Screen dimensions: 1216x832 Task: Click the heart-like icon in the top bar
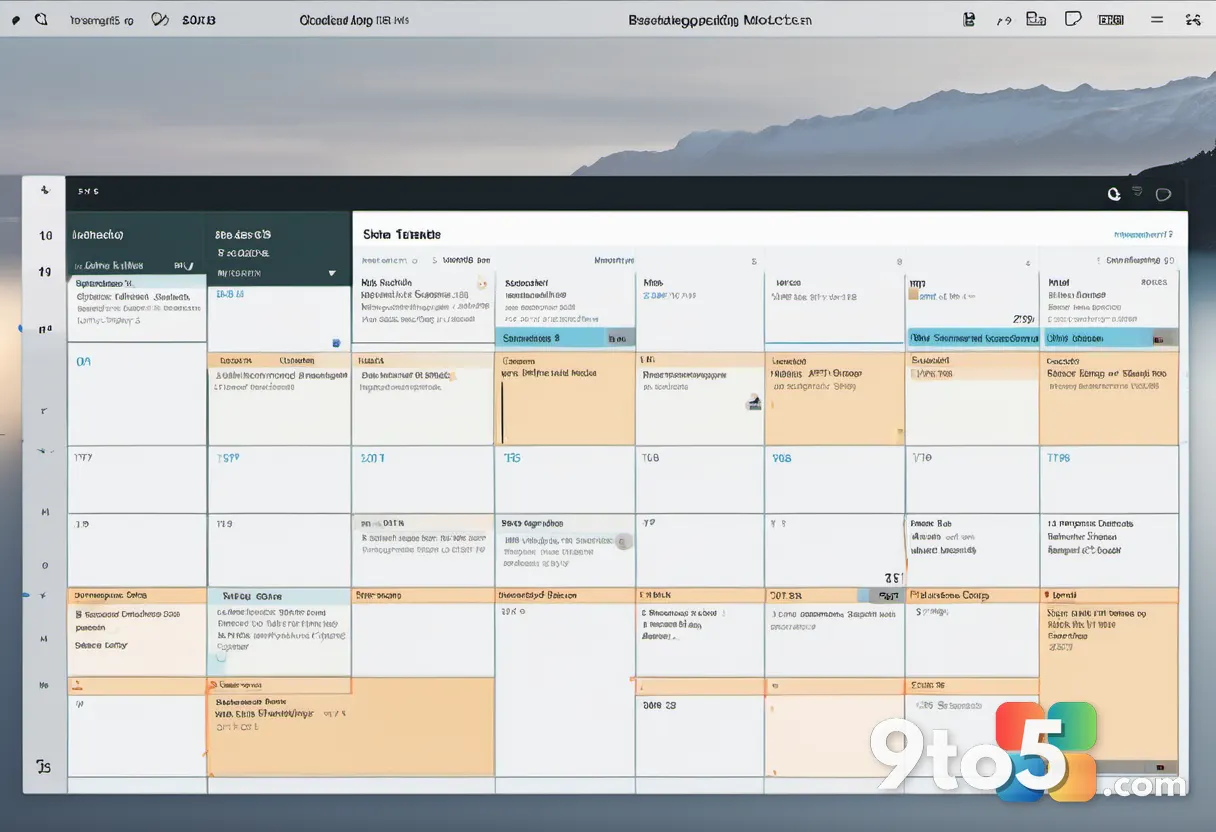(x=160, y=19)
